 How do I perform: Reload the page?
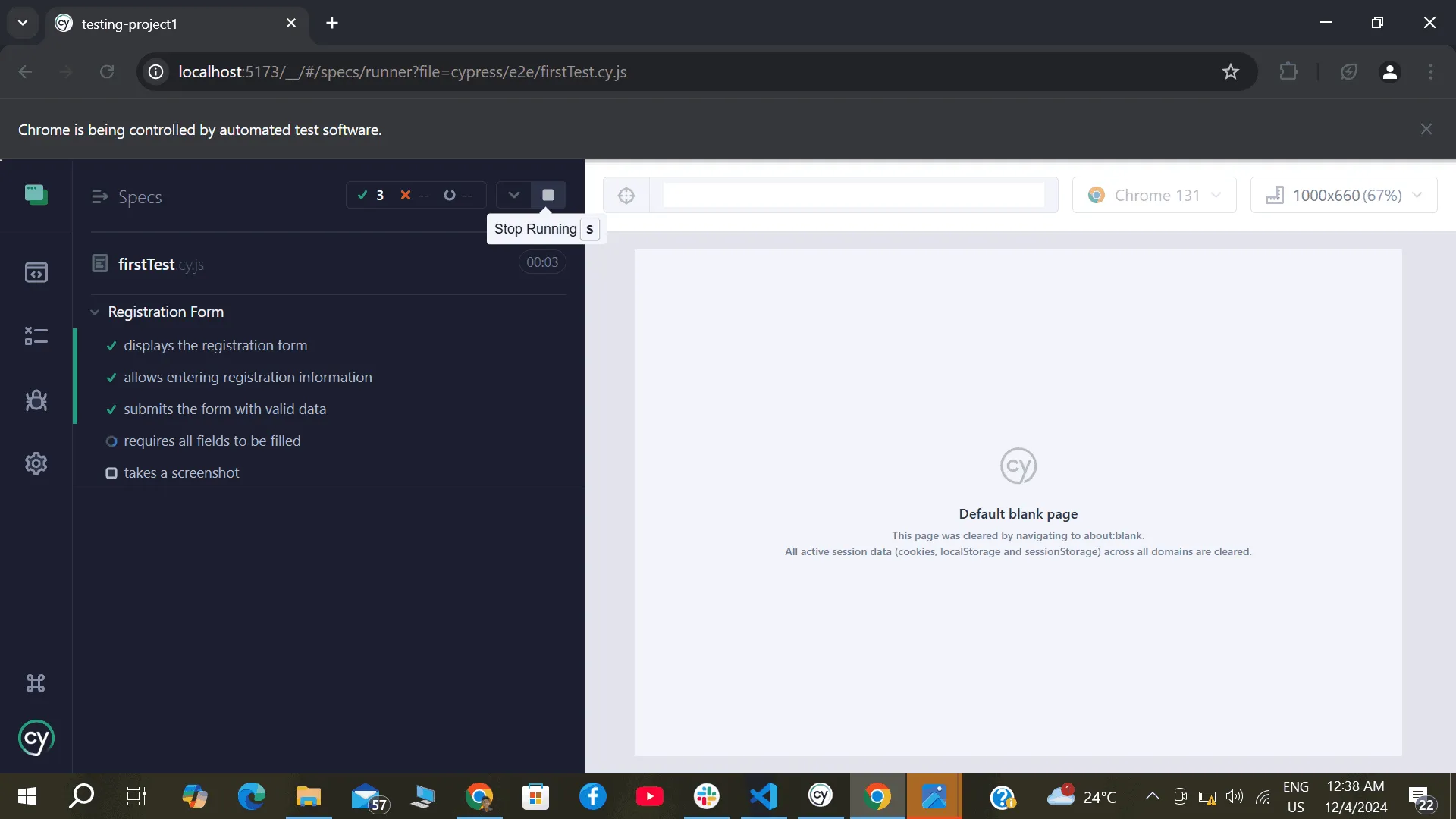[x=107, y=72]
